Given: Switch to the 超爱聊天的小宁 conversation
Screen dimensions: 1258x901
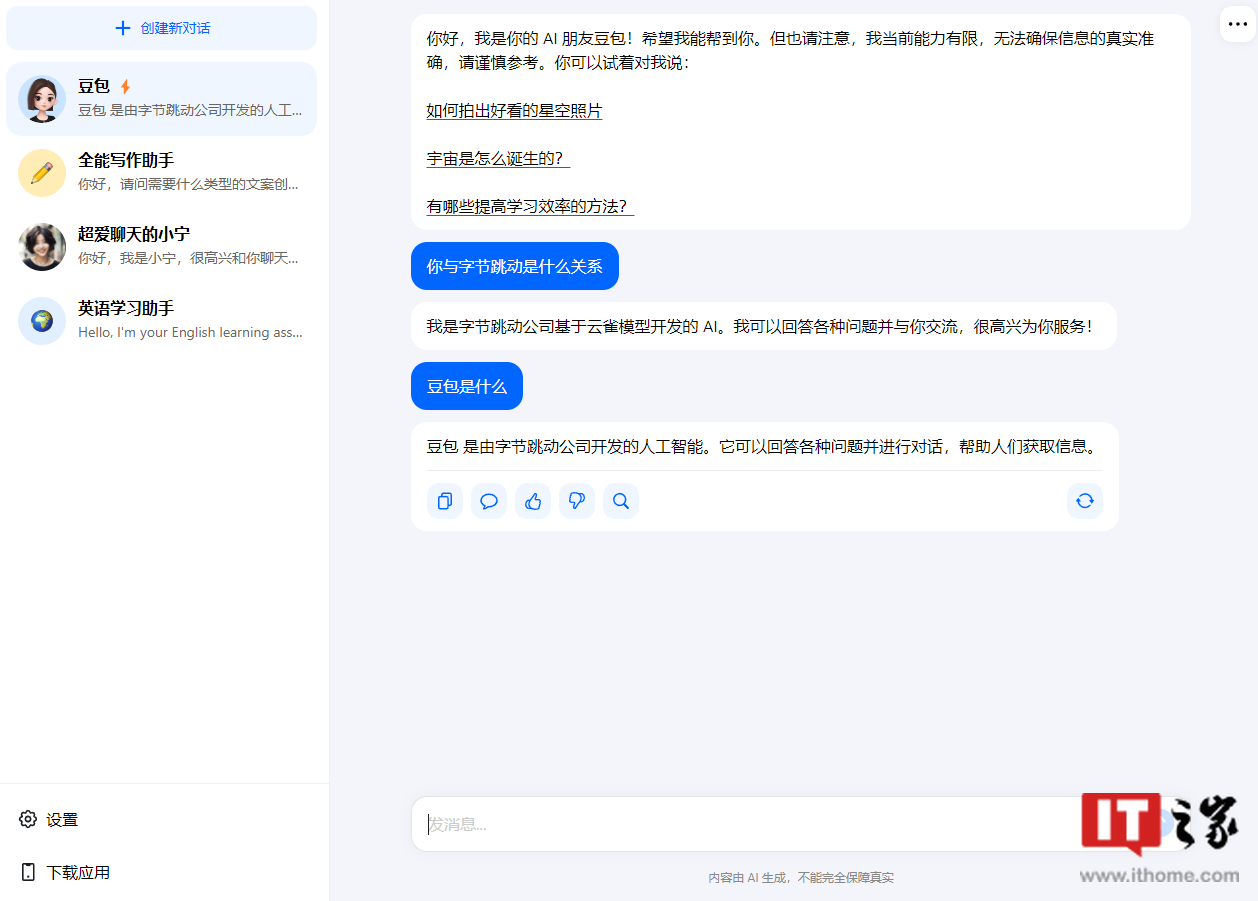Looking at the screenshot, I should [160, 247].
